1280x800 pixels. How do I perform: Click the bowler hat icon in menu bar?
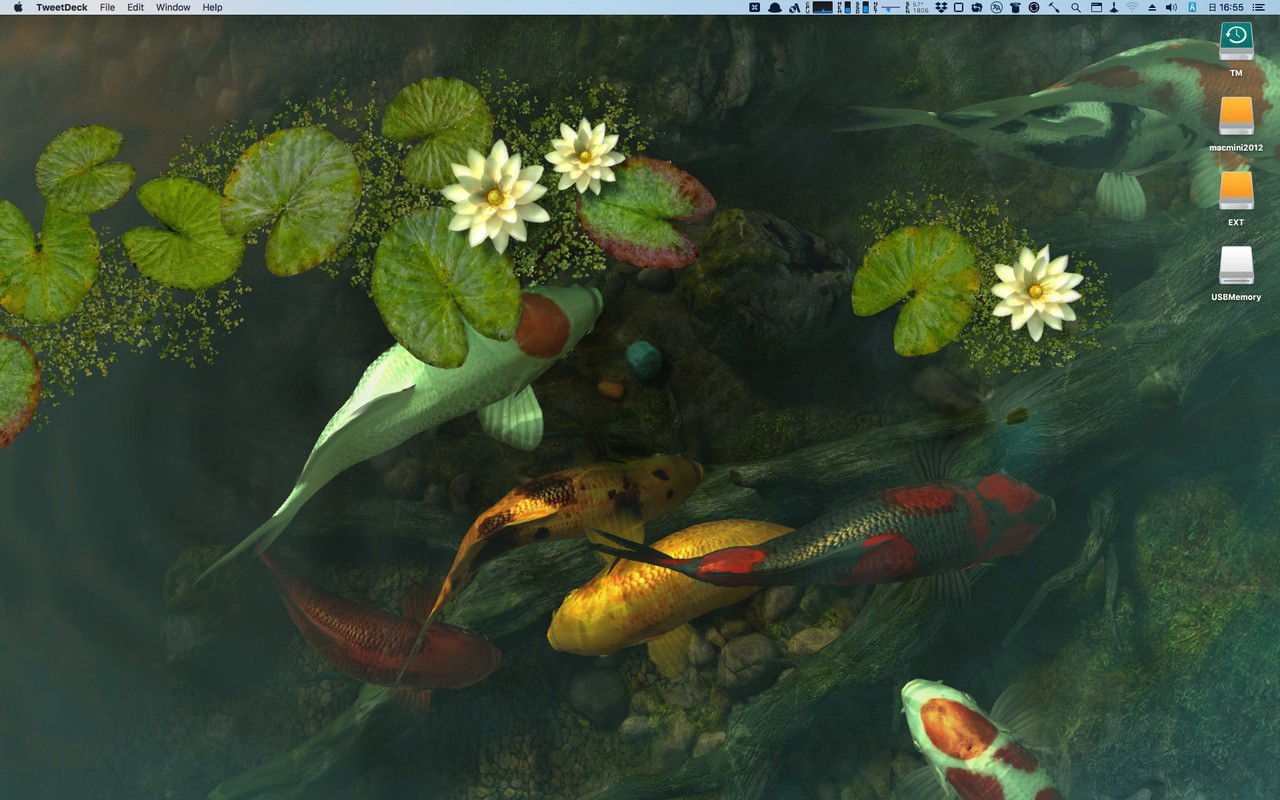coord(775,7)
